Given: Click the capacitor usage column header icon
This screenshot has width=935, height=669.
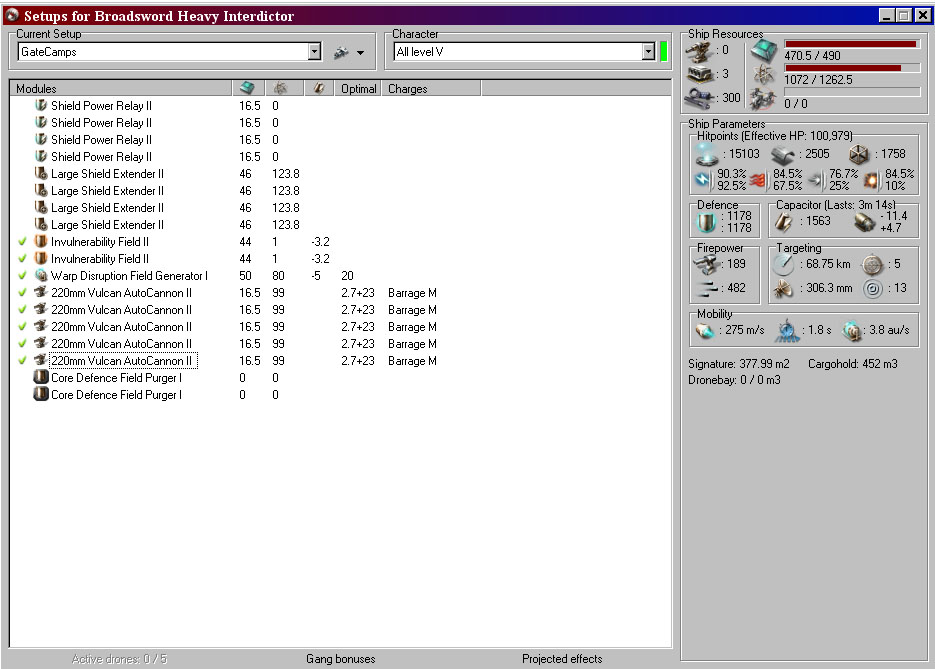Looking at the screenshot, I should [319, 88].
